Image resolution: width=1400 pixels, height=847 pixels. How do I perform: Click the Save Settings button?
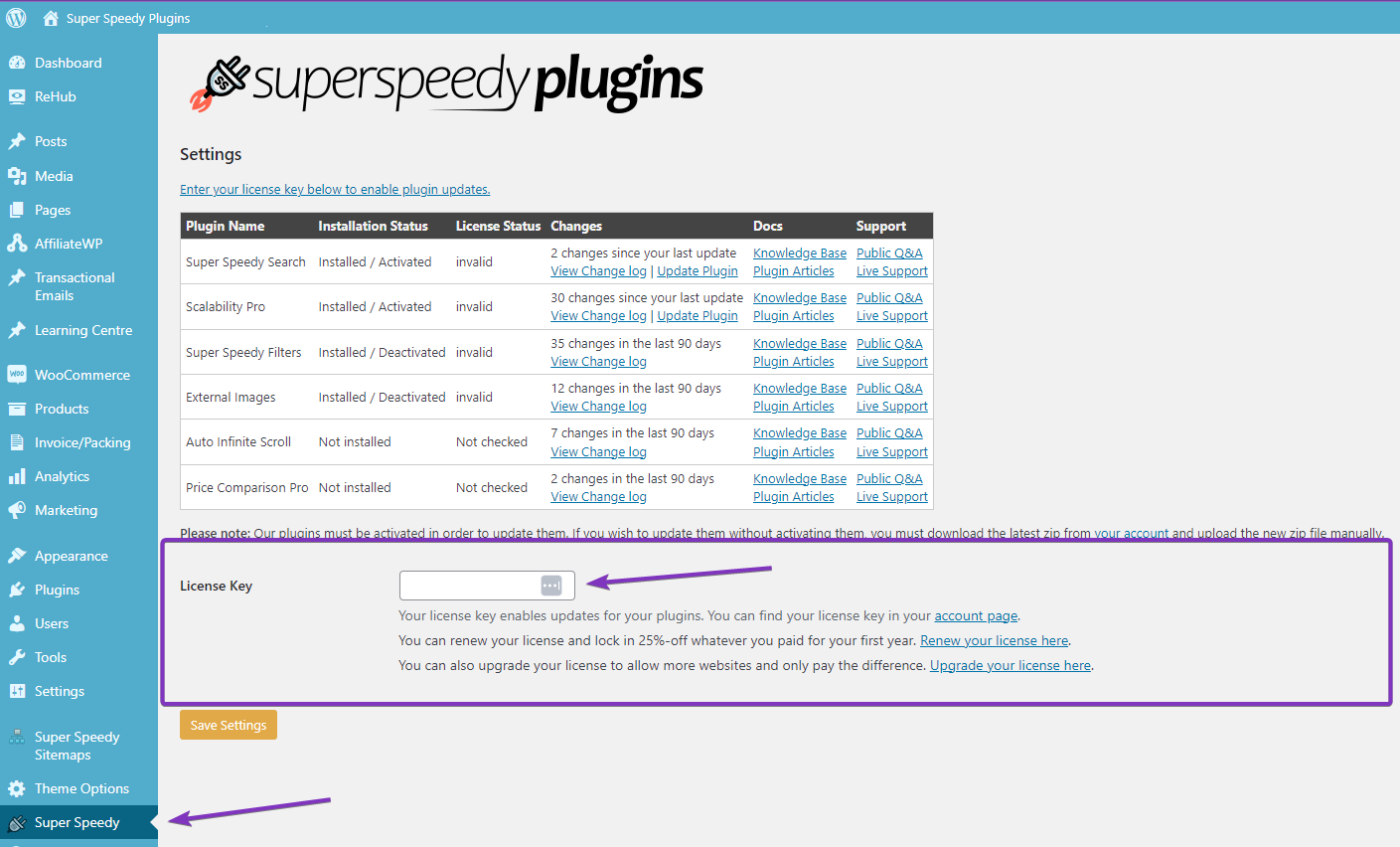tap(229, 725)
